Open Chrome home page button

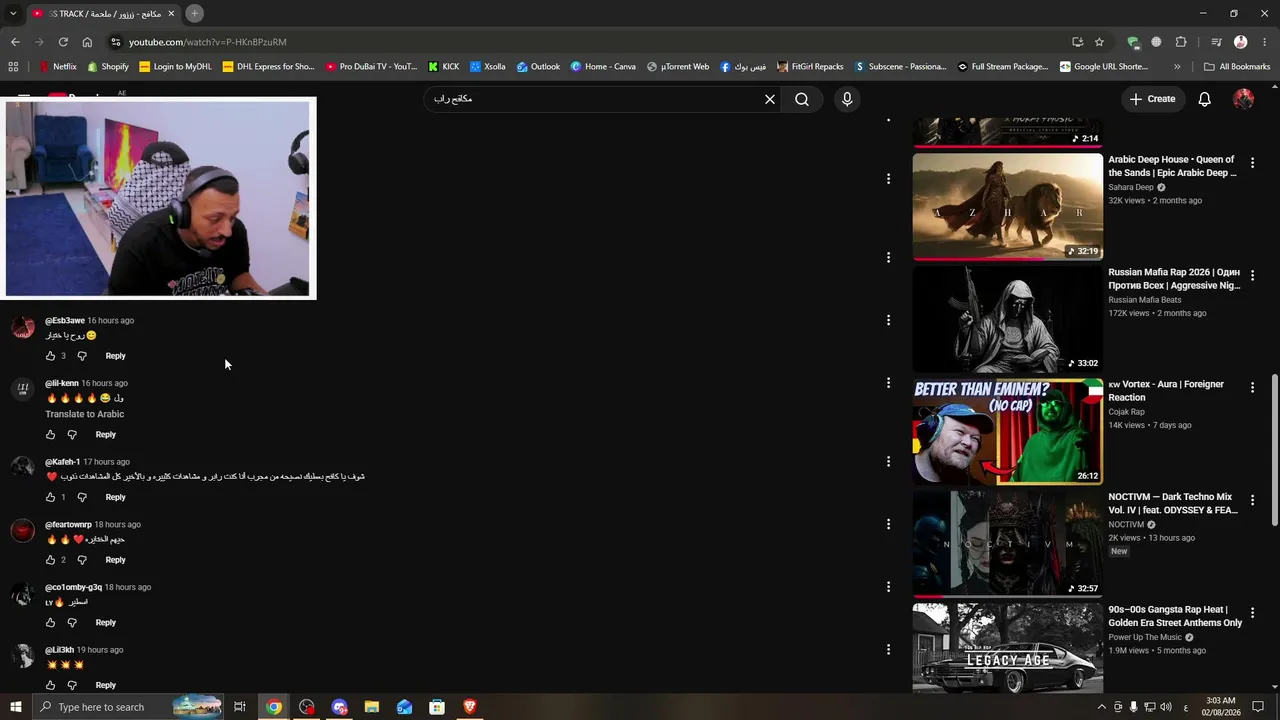point(87,42)
